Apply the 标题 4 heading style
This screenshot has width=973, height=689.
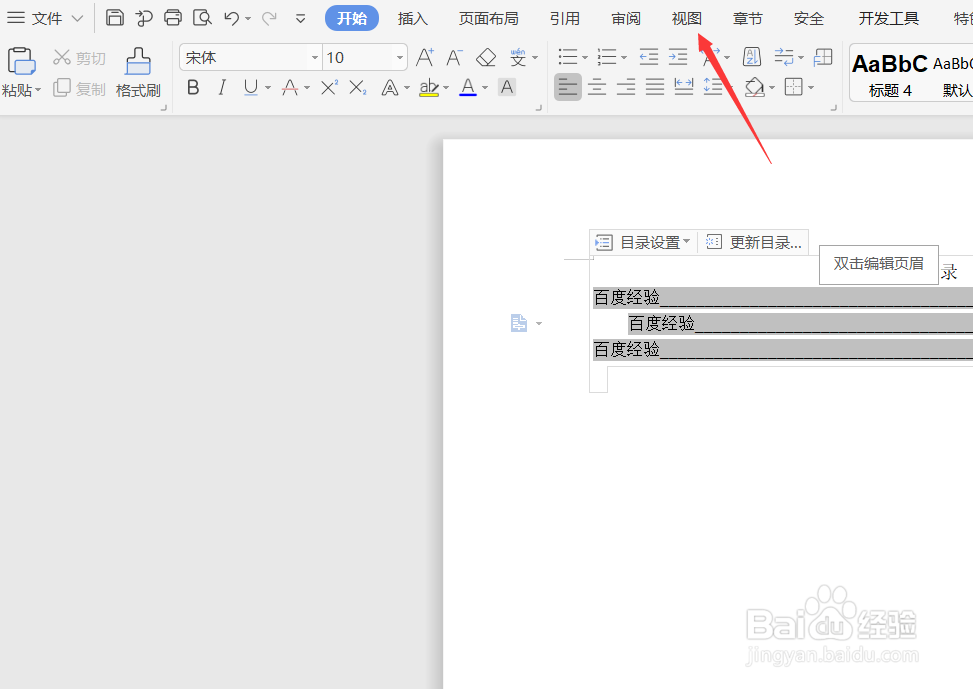point(890,75)
